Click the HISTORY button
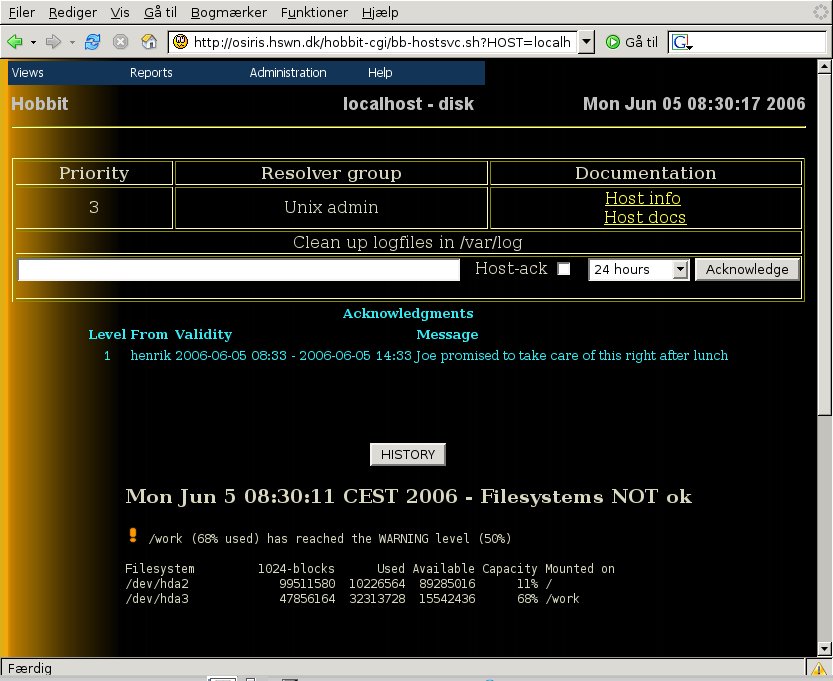 [408, 454]
